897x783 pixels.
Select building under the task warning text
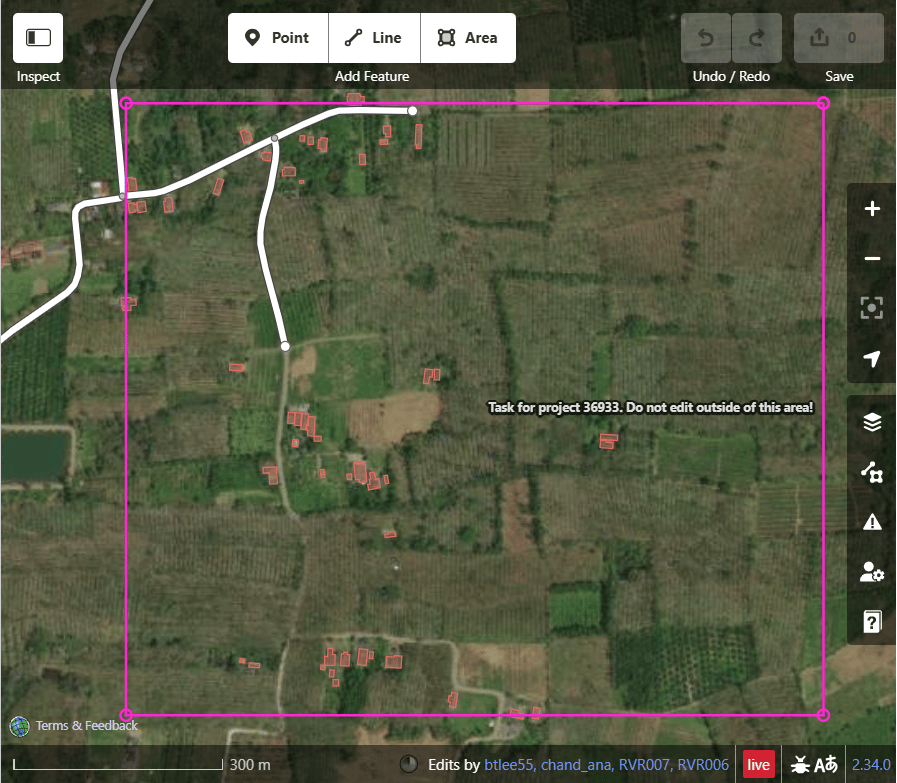608,441
